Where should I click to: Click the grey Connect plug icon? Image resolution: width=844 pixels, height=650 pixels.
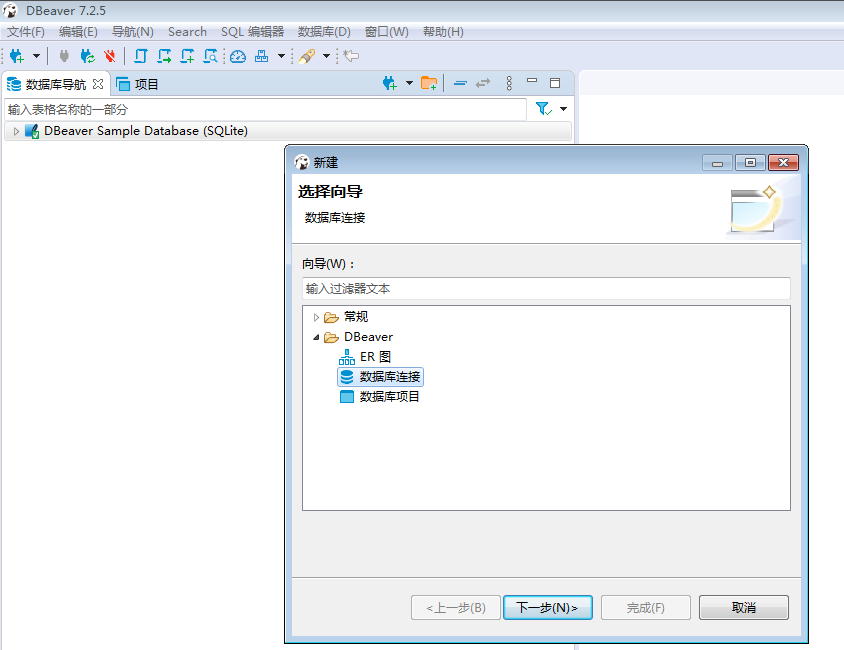64,56
